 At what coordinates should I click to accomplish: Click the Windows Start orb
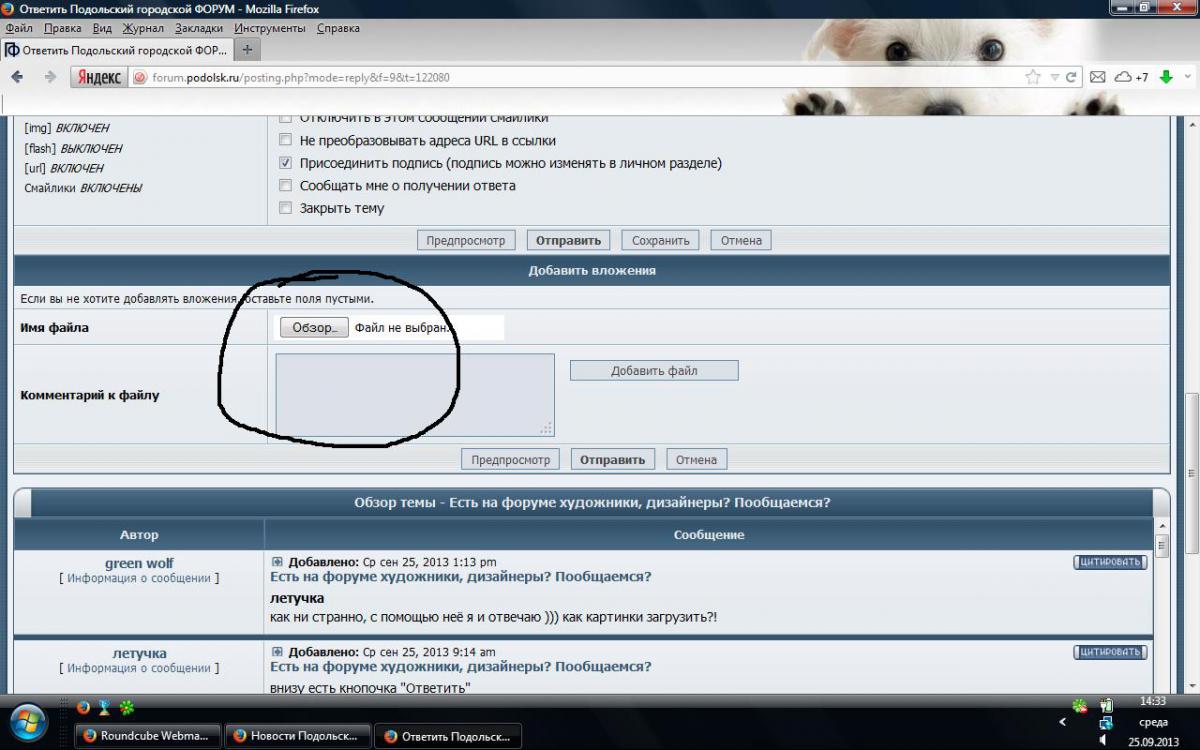coord(28,722)
